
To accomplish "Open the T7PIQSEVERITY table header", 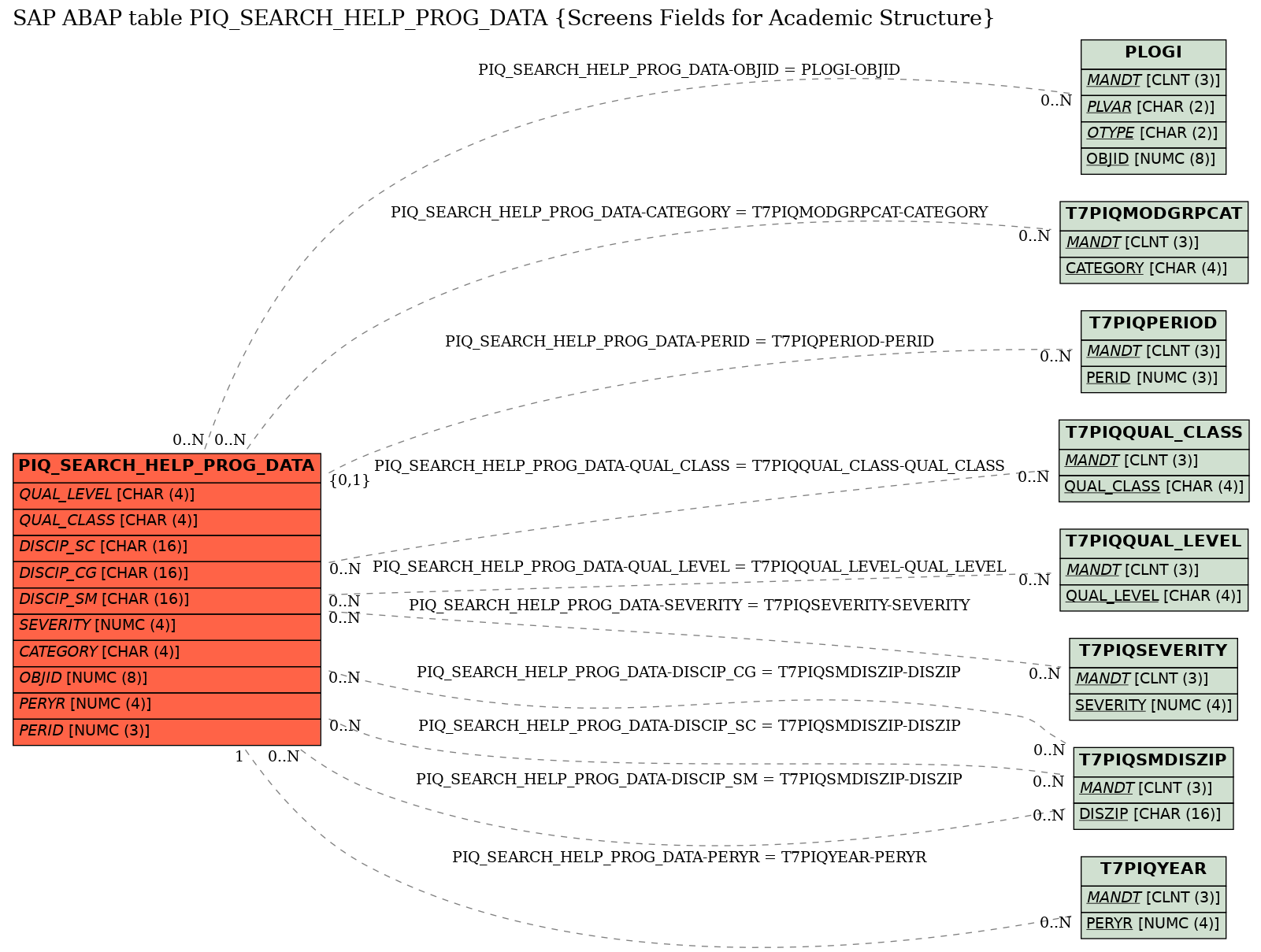I will [1153, 653].
